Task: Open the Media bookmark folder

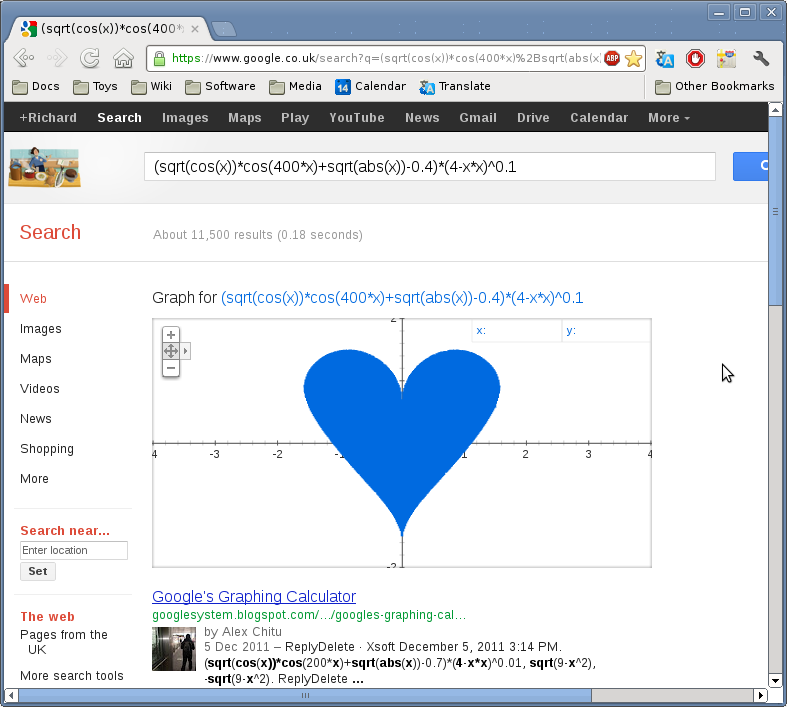Action: (x=295, y=86)
